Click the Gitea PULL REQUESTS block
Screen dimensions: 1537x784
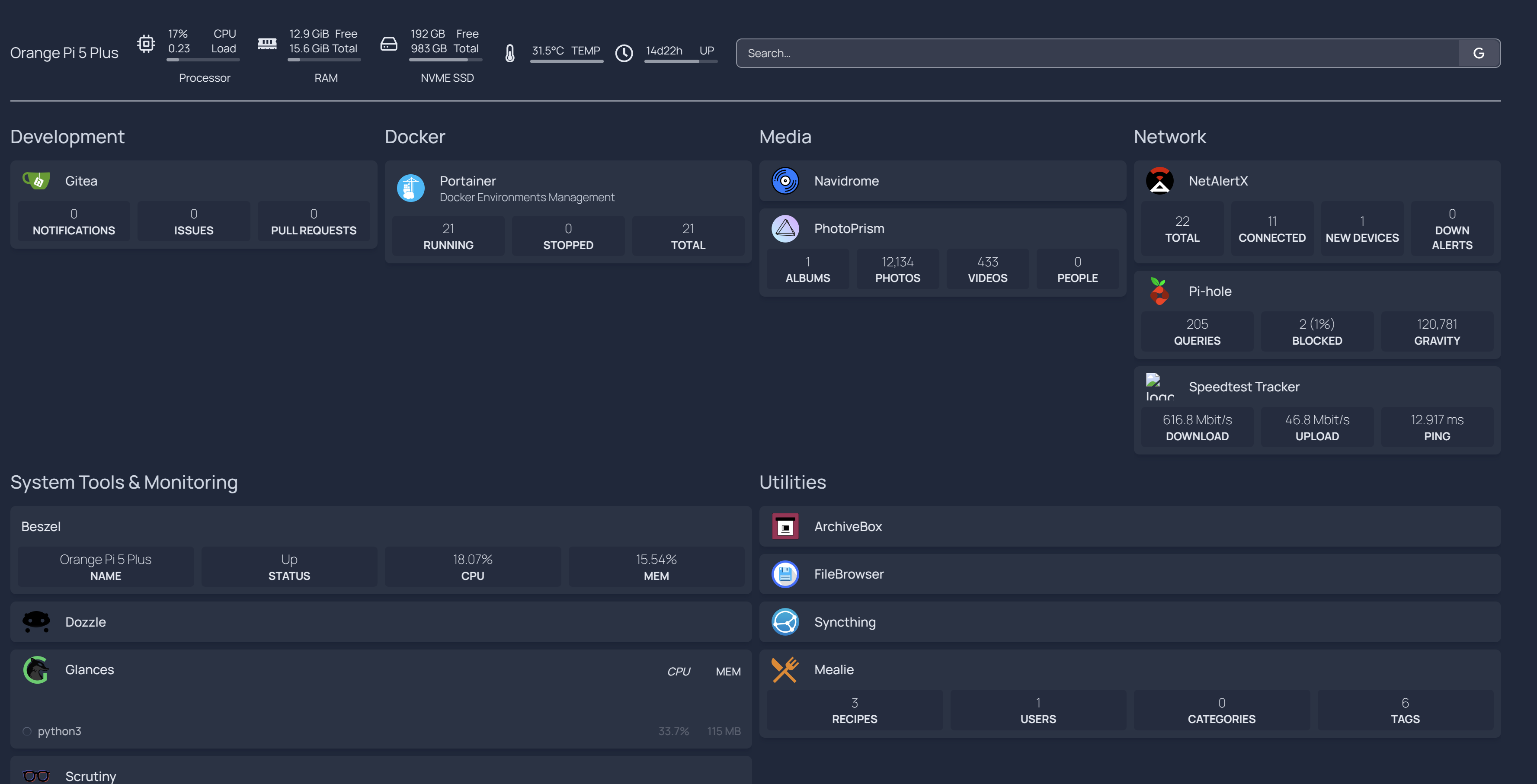tap(314, 221)
